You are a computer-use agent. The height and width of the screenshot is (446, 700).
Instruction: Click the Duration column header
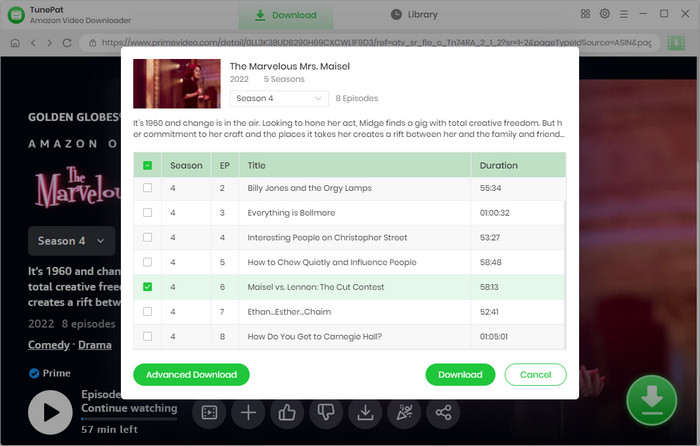[518, 166]
